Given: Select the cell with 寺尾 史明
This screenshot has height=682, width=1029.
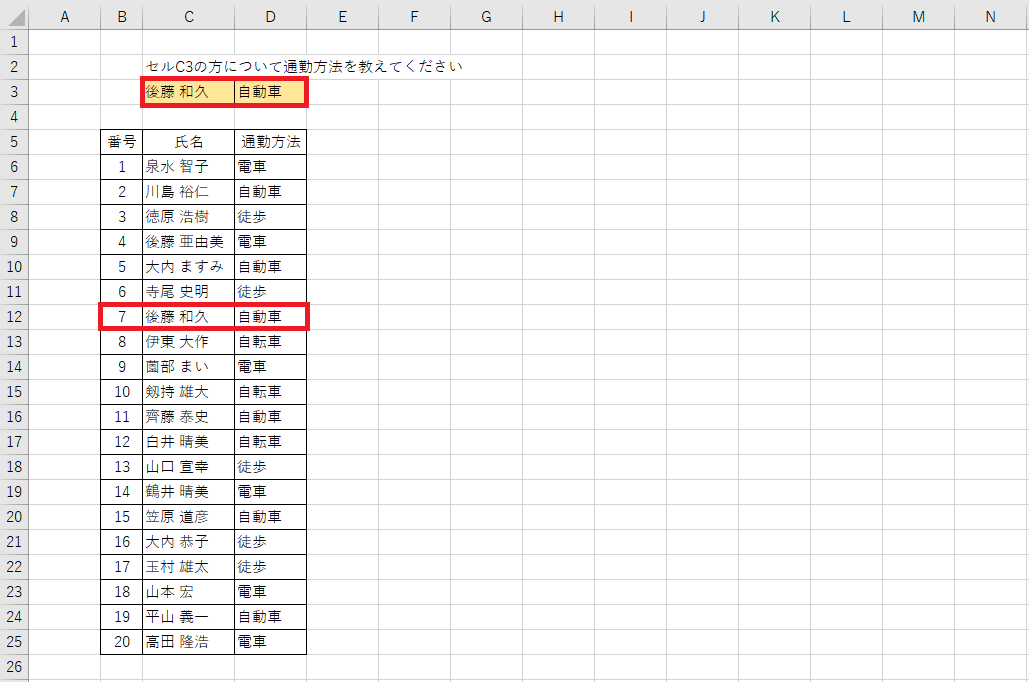Looking at the screenshot, I should 188,291.
